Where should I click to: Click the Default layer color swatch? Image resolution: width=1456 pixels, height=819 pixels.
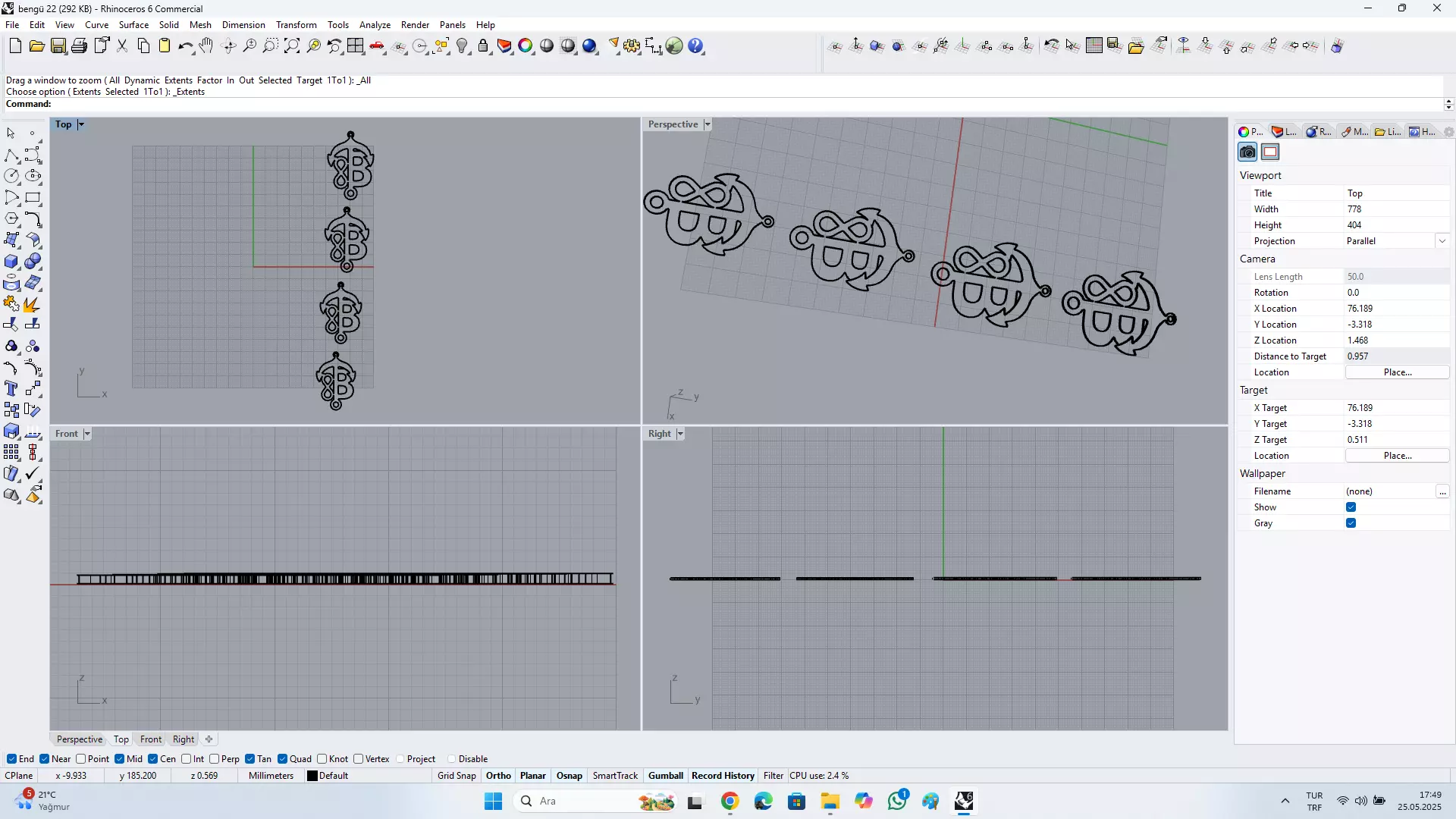click(x=312, y=776)
